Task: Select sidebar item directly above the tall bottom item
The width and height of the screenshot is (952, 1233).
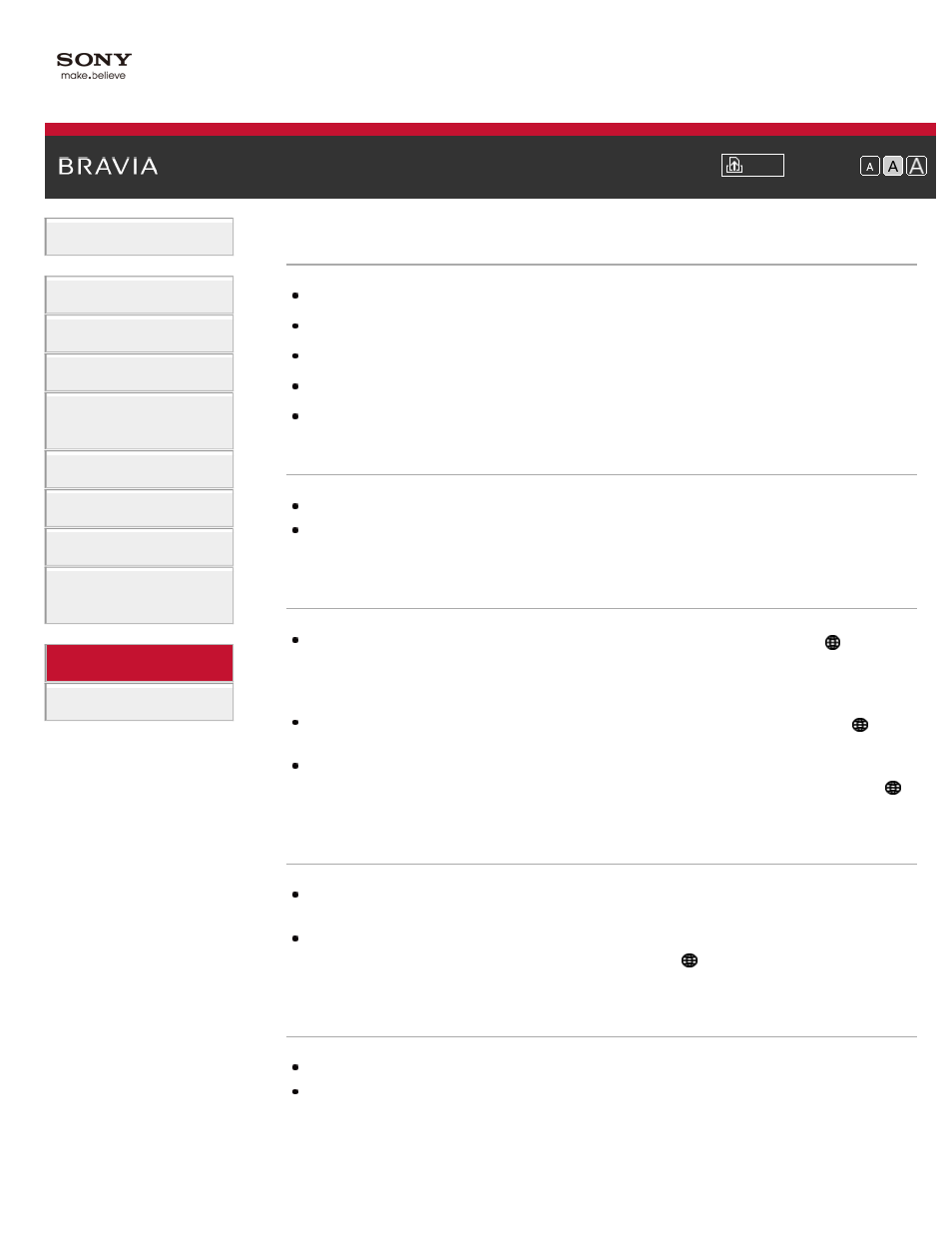Action: pyautogui.click(x=139, y=547)
